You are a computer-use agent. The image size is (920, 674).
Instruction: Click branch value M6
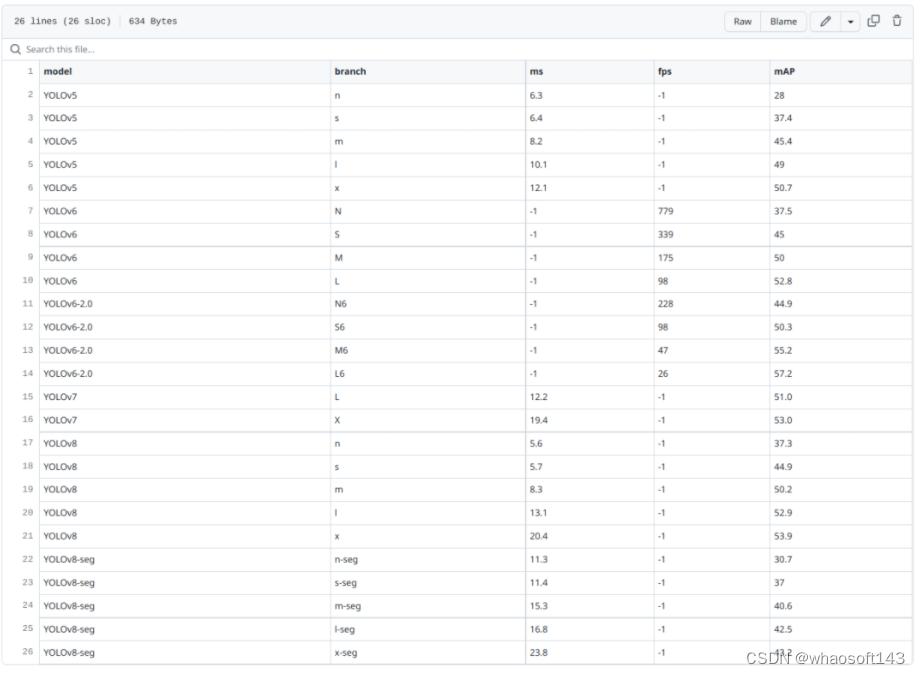click(341, 351)
